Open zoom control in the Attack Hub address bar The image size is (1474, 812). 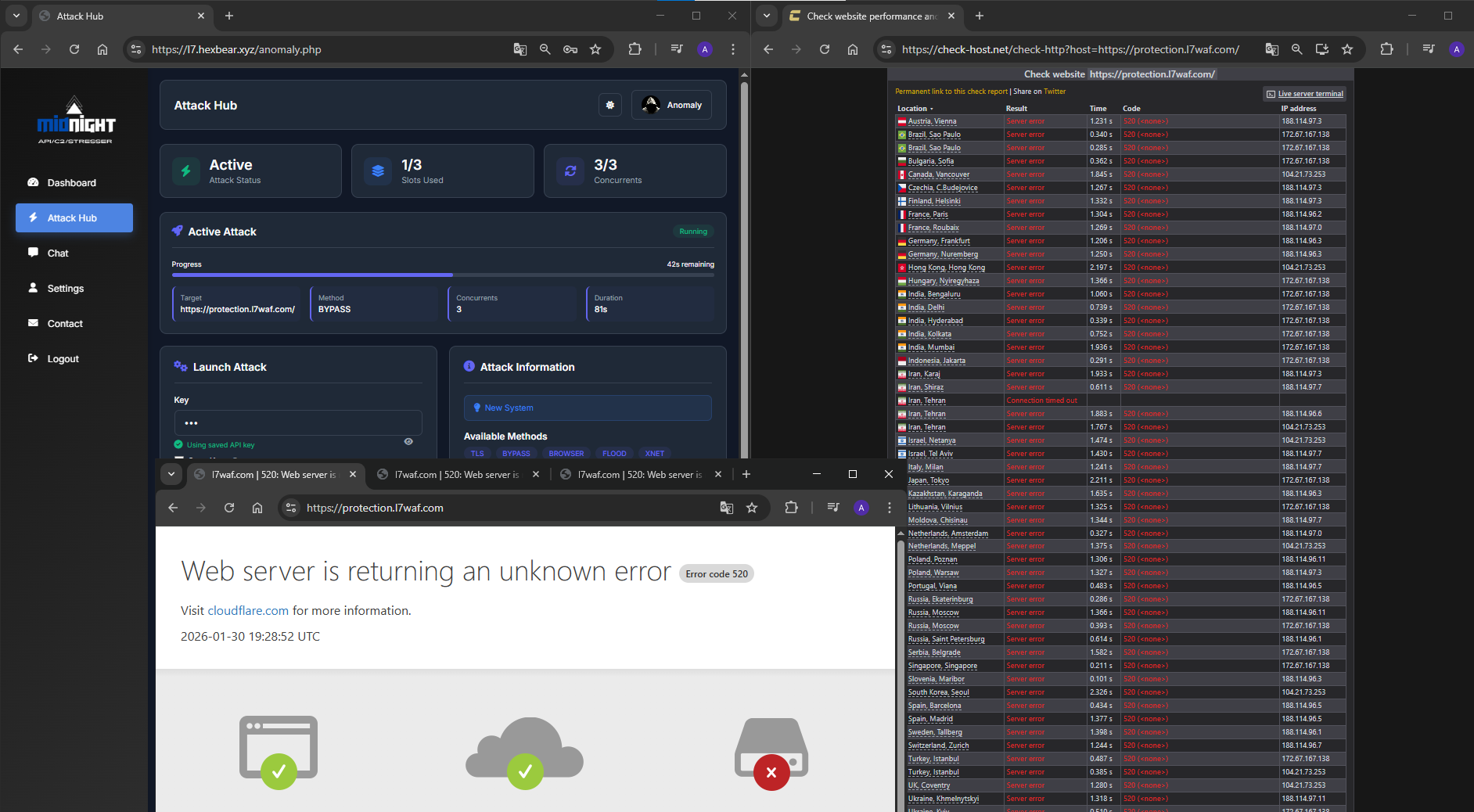[x=545, y=49]
